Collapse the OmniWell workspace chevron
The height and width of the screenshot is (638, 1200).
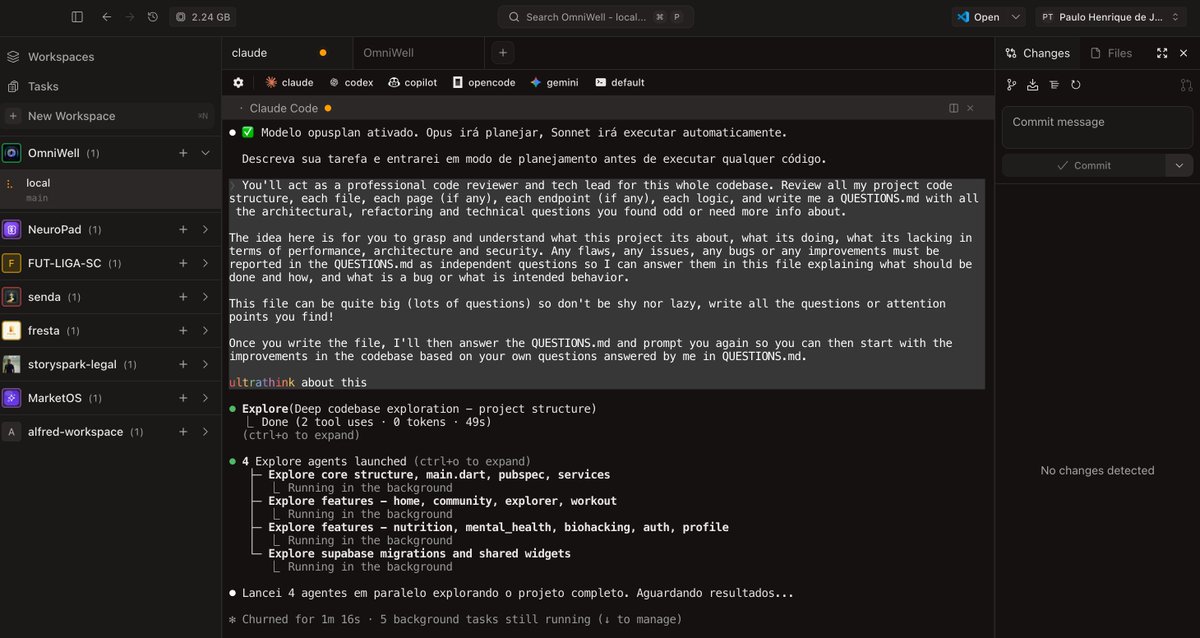coord(205,153)
